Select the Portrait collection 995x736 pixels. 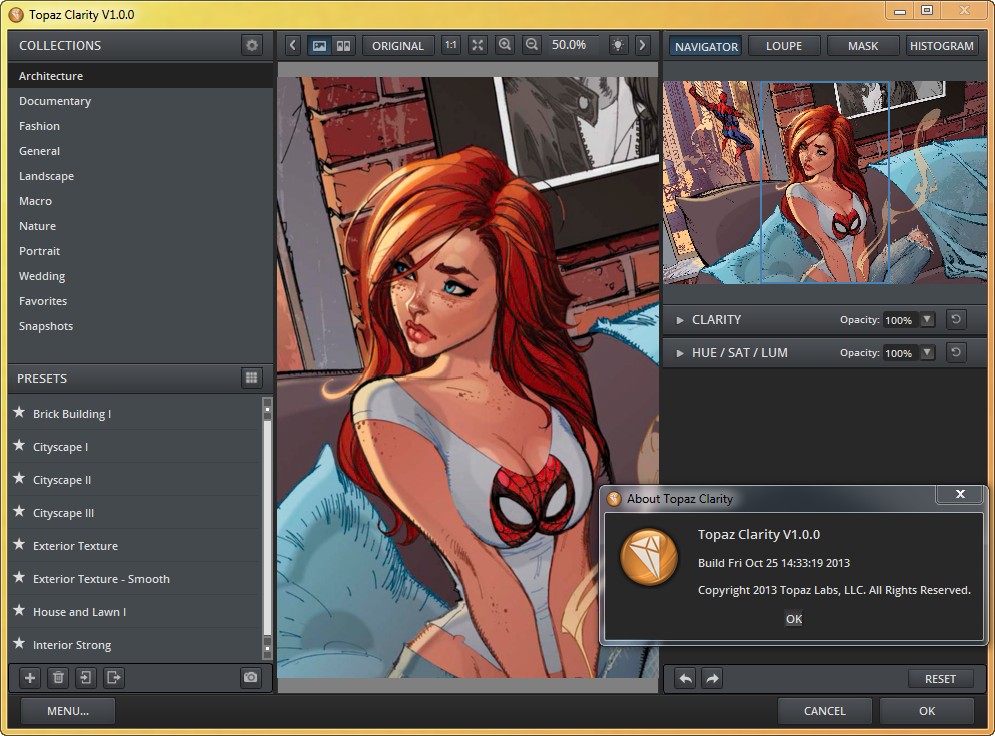(x=140, y=251)
